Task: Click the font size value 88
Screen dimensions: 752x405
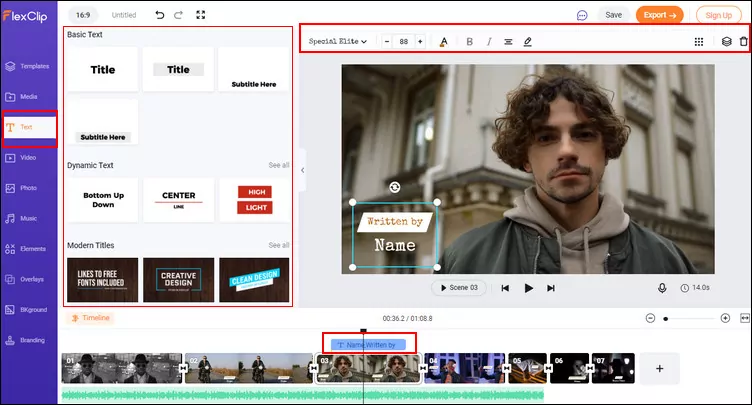Action: click(x=403, y=41)
